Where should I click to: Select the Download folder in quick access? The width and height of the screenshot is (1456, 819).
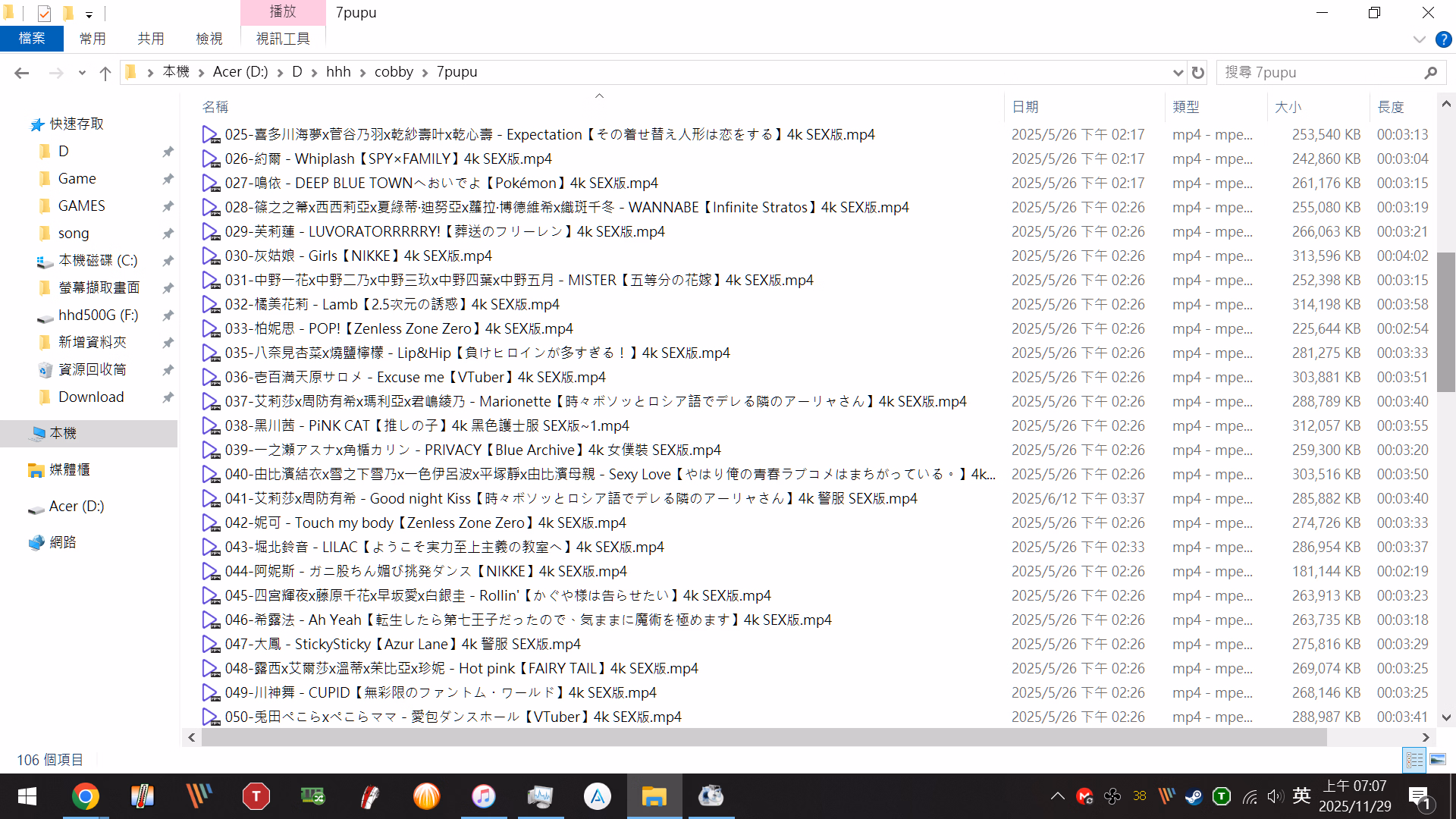click(91, 397)
